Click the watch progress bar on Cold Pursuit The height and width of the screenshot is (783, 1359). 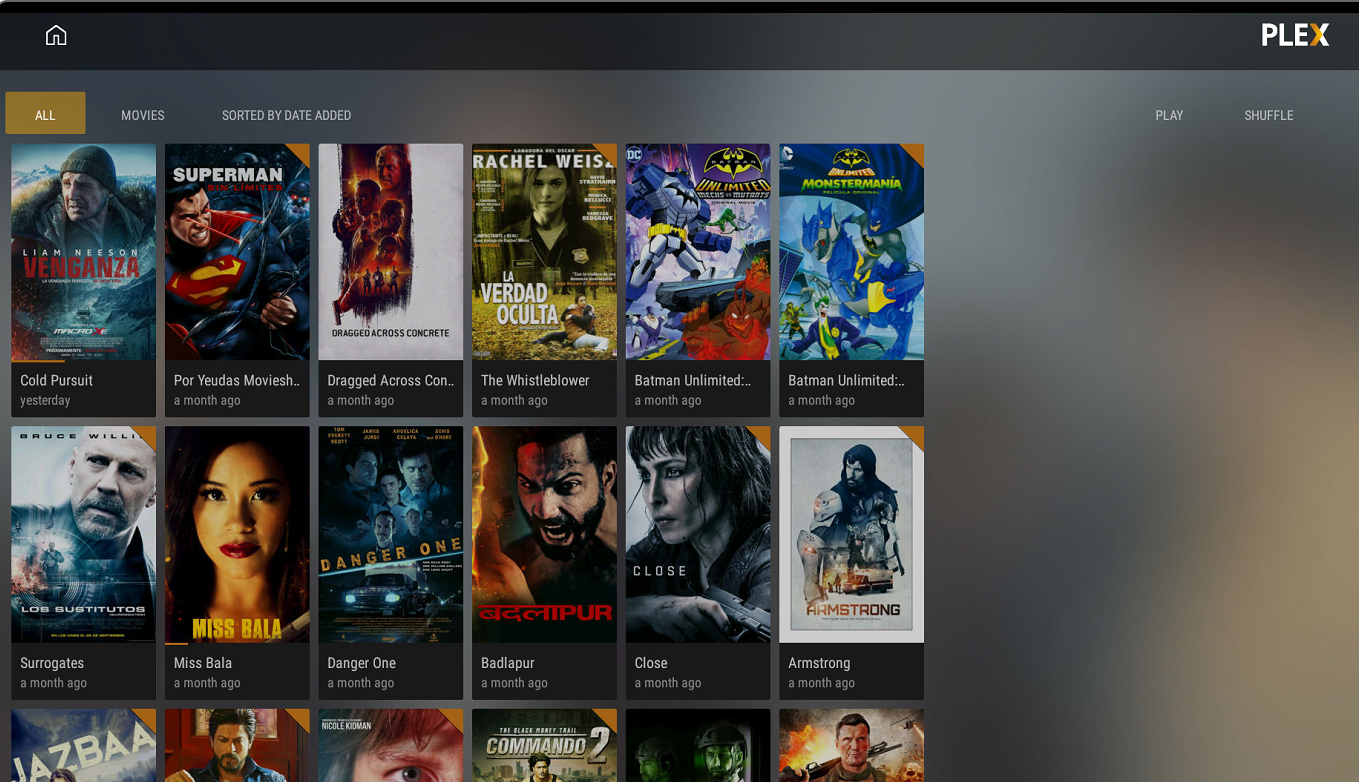click(38, 359)
